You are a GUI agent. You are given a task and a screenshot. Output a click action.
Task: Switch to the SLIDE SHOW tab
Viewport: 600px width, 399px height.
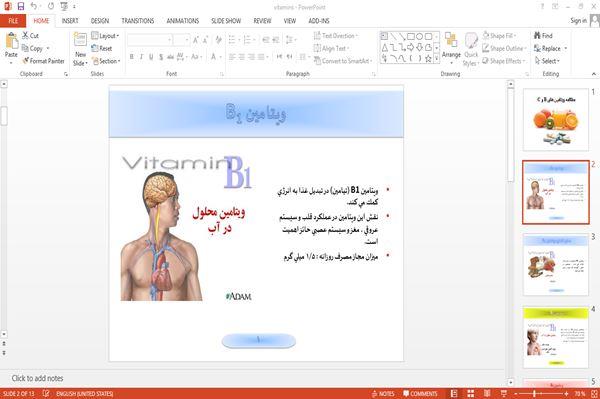point(226,21)
